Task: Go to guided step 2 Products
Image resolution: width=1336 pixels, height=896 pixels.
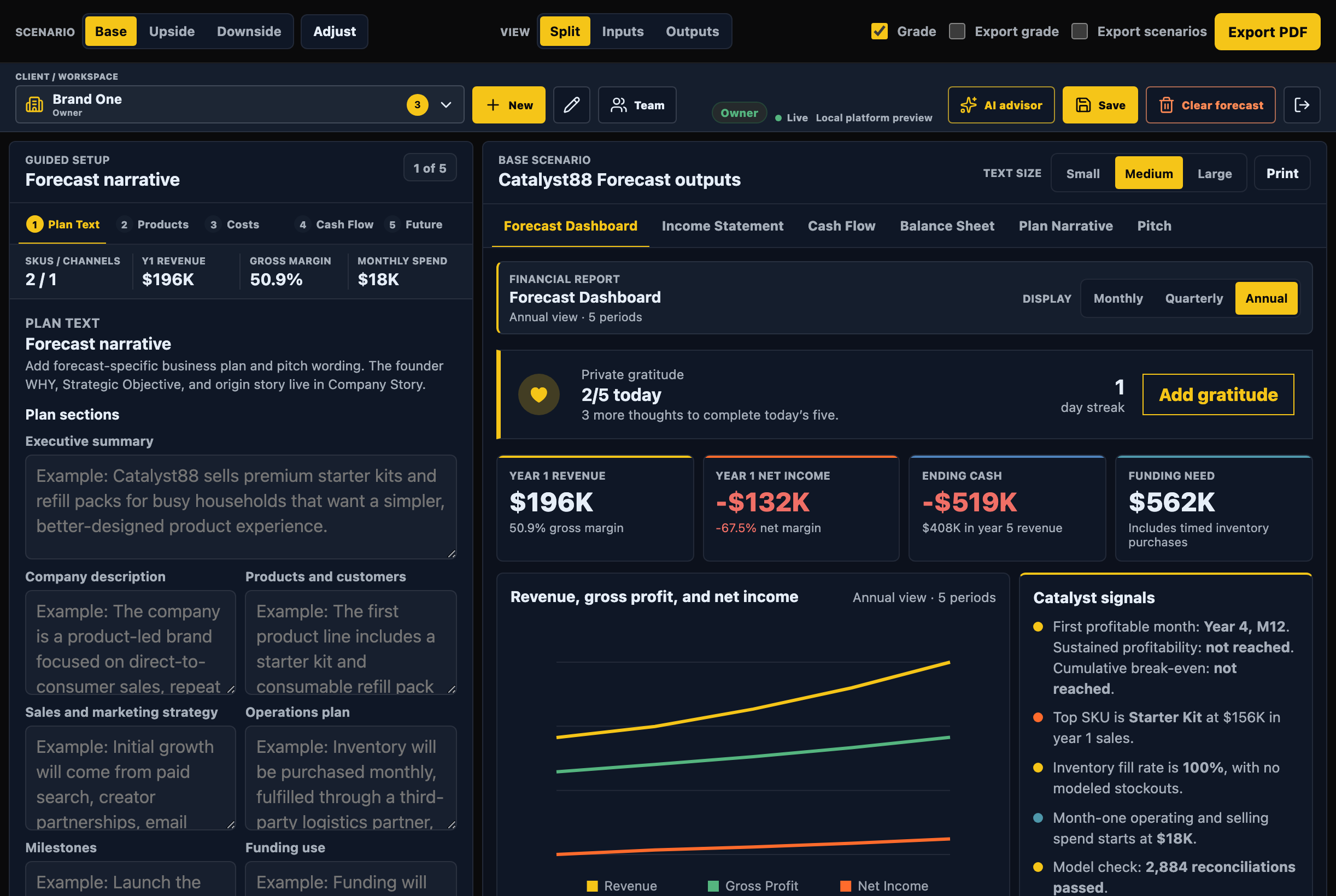Action: click(x=152, y=225)
